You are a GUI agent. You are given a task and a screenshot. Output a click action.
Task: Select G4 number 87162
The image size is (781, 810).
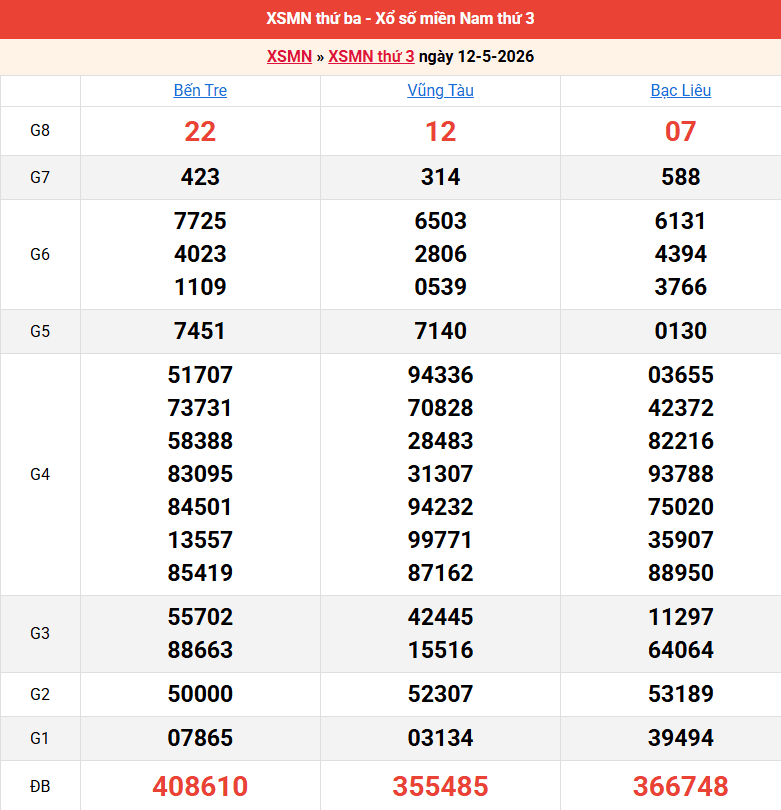coord(440,573)
